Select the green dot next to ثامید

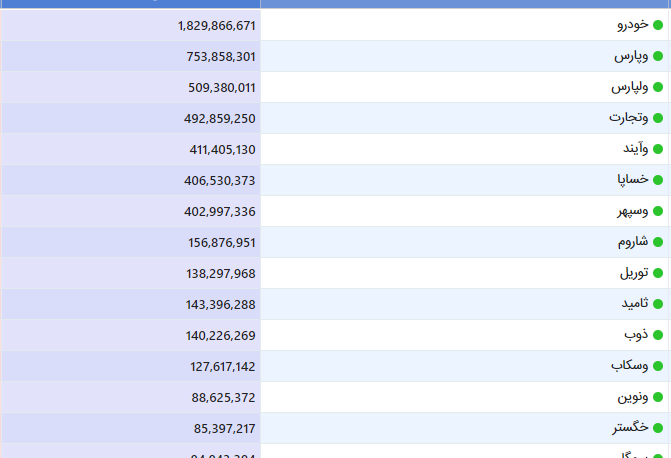[x=658, y=304]
